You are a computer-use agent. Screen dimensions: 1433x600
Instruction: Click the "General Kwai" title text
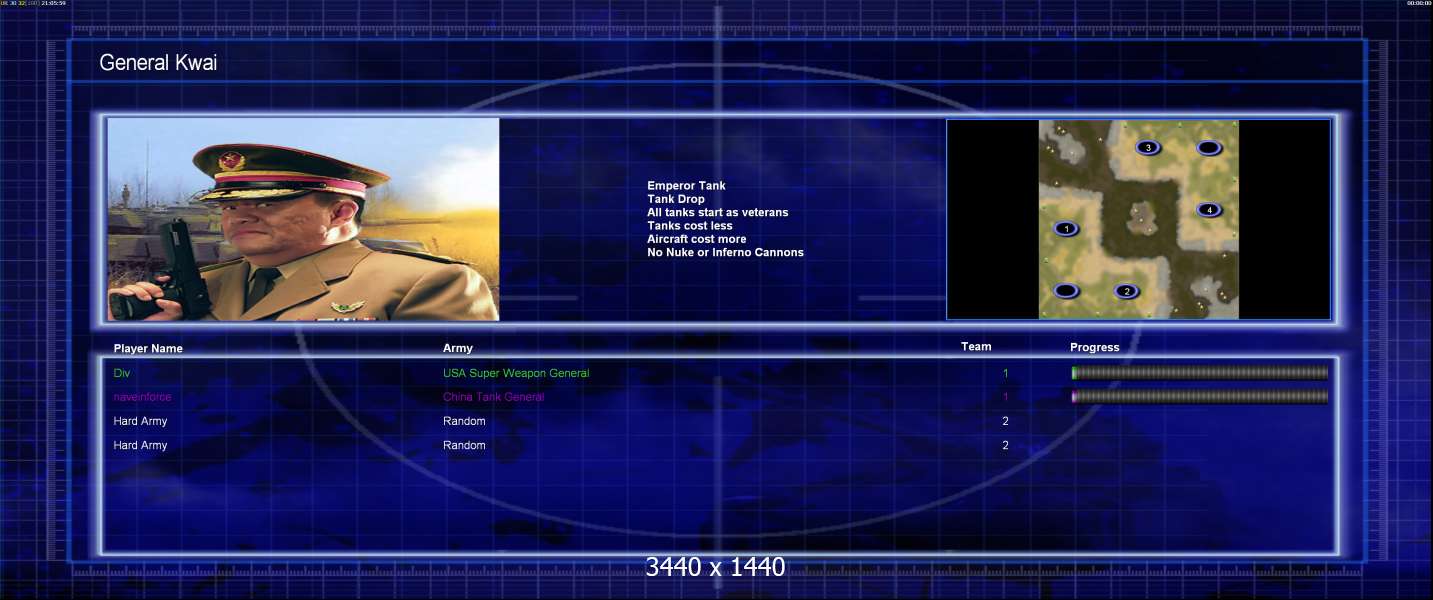point(158,63)
